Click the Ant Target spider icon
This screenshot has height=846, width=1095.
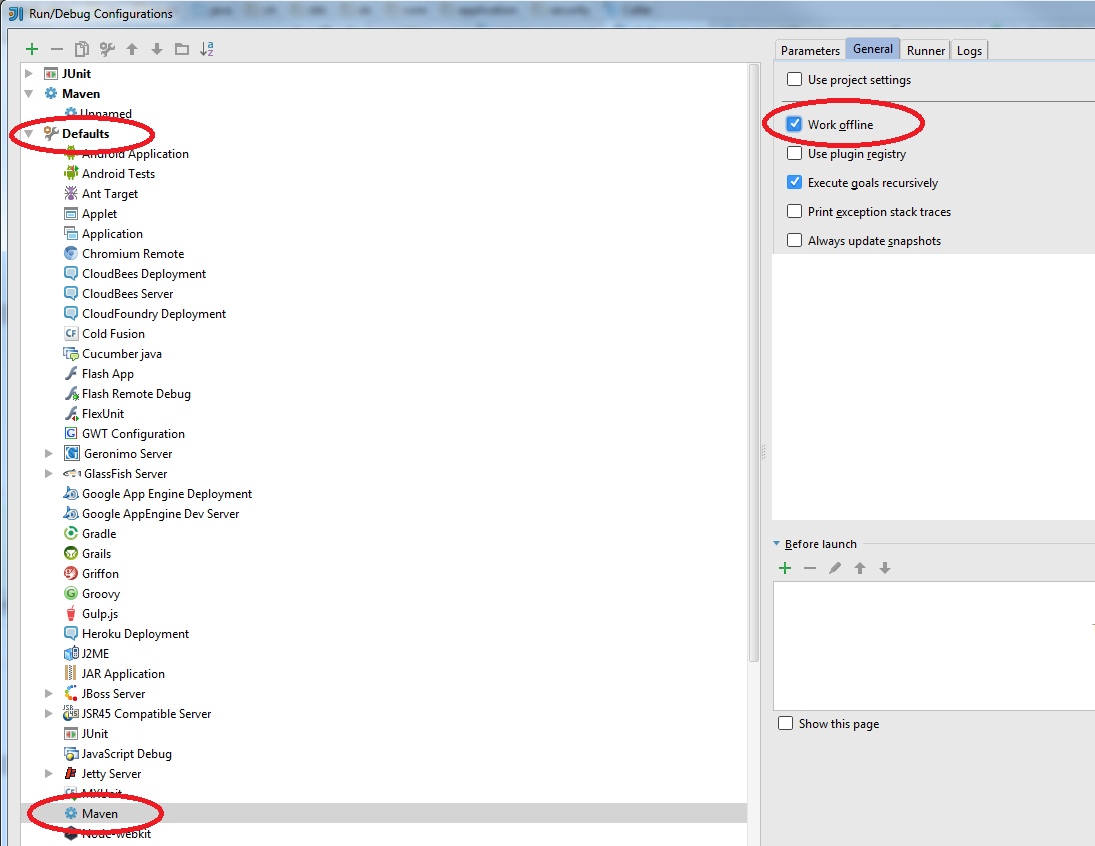point(71,194)
